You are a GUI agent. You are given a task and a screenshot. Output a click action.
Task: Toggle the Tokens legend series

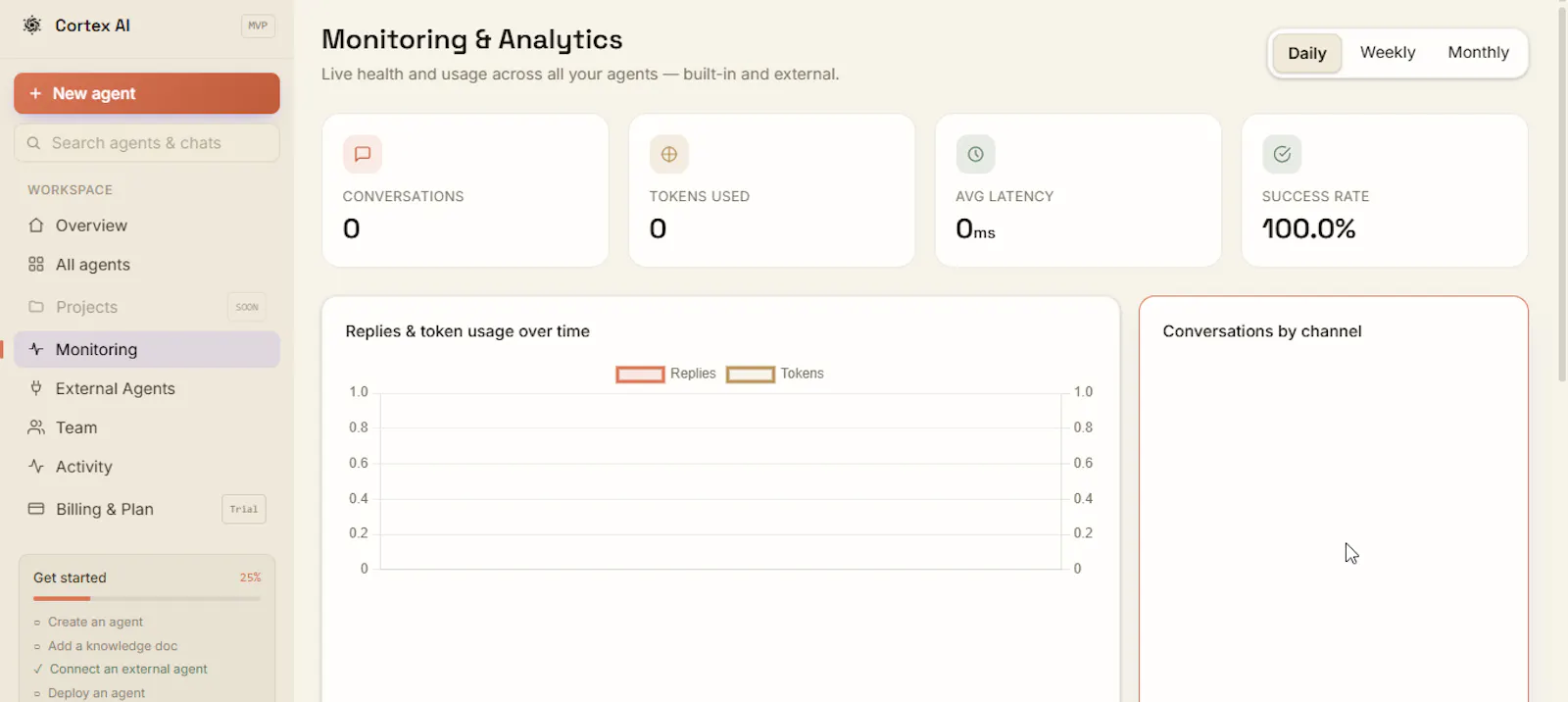pyautogui.click(x=775, y=374)
